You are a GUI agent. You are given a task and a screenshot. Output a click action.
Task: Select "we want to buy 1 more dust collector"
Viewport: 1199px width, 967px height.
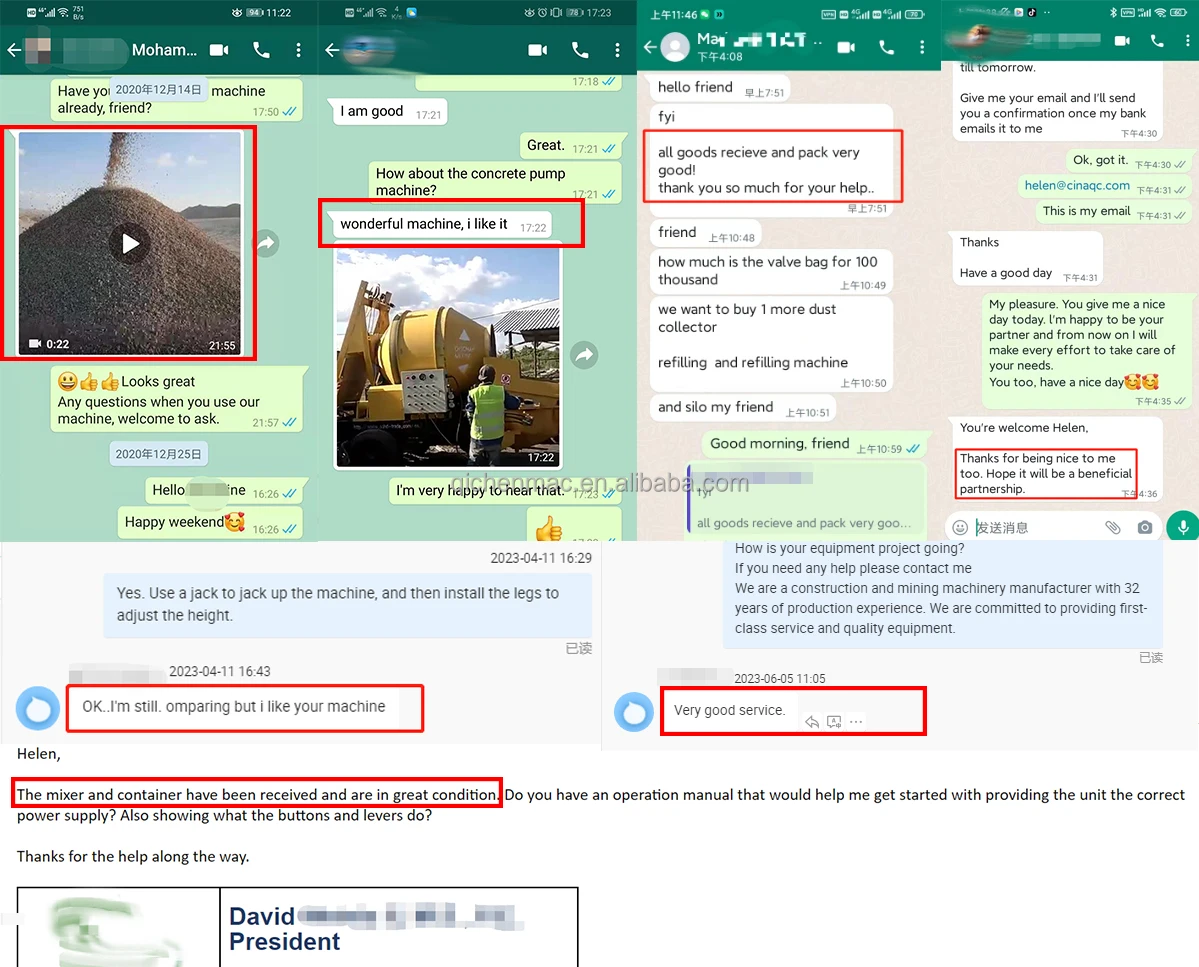(772, 342)
